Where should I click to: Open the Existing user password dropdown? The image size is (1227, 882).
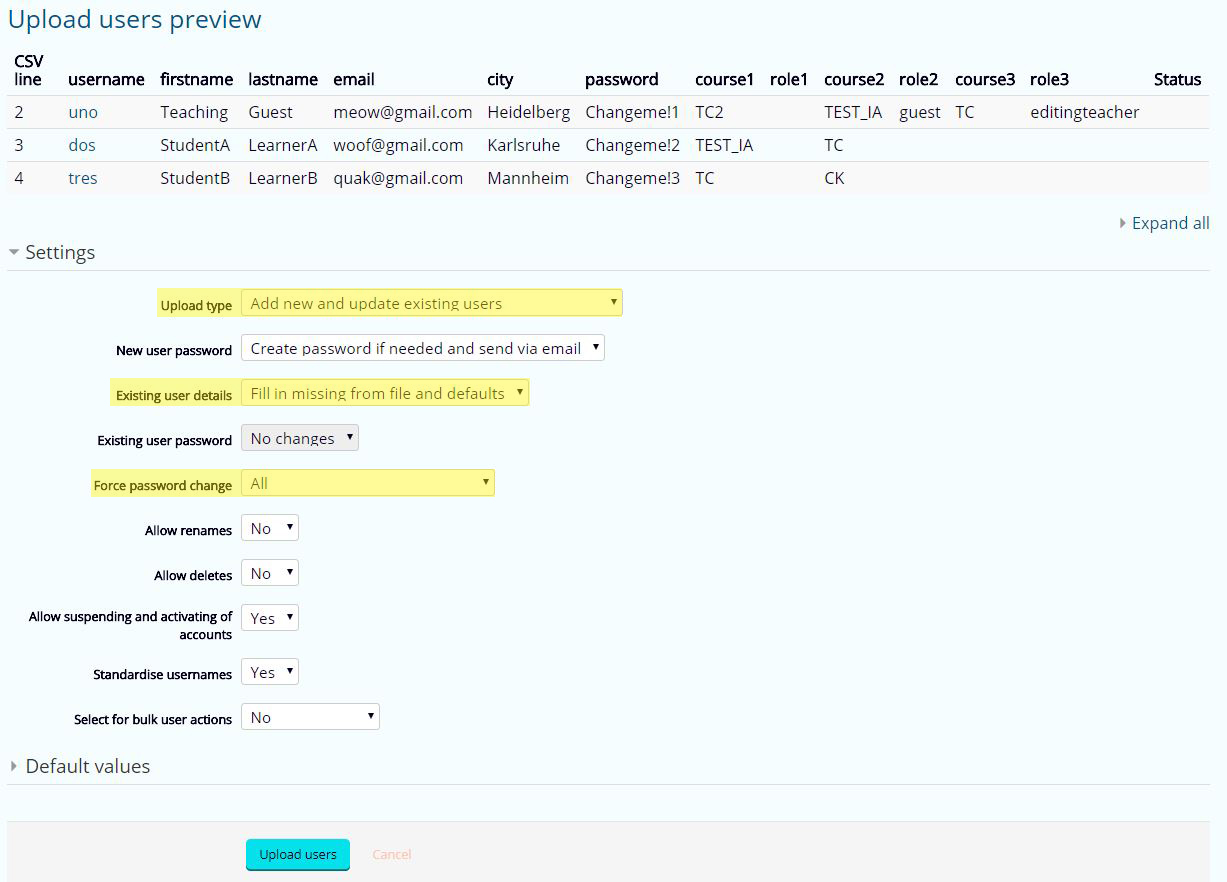coord(299,438)
